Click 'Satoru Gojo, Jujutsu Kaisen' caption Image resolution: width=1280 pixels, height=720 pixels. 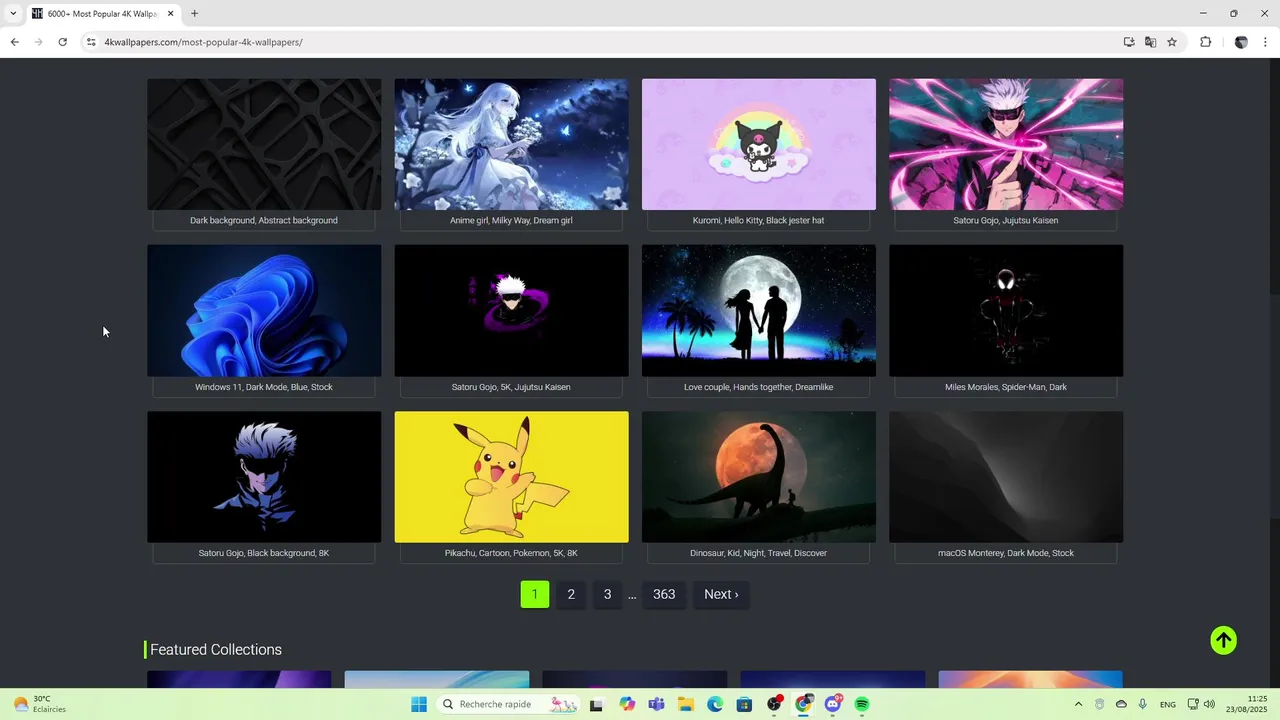tap(1006, 220)
